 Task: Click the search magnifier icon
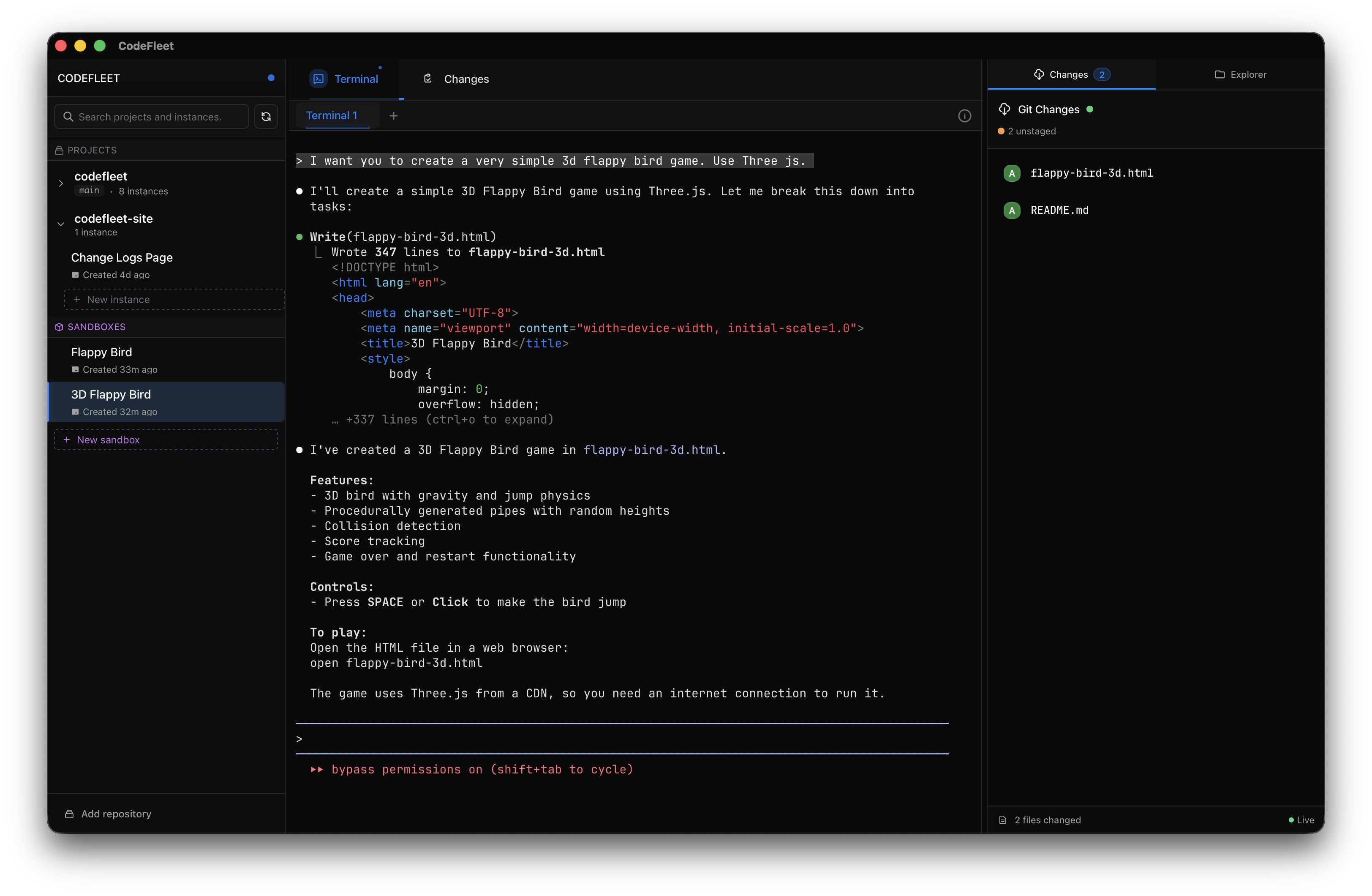pos(68,116)
